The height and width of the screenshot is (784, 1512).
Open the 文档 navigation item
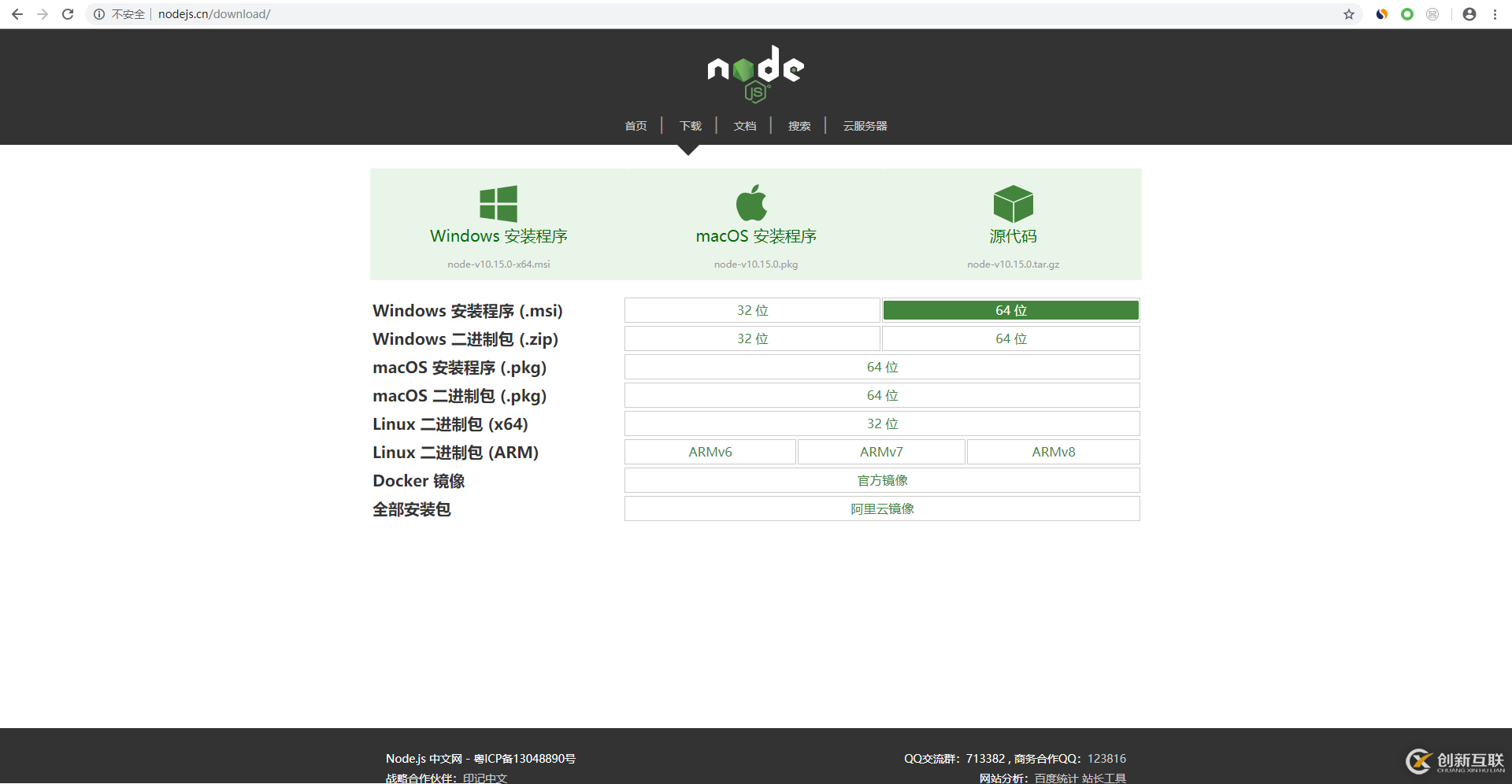click(x=745, y=126)
